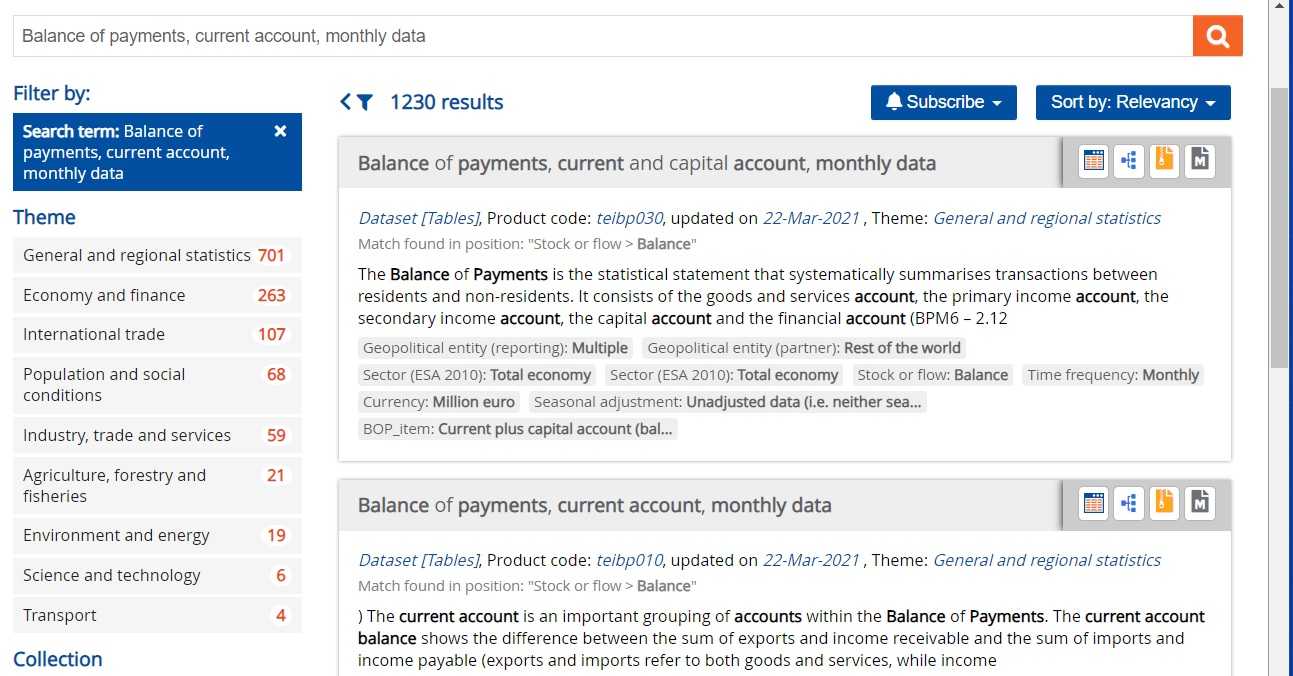The width and height of the screenshot is (1293, 676).
Task: Click the orange search magnifier button
Action: coord(1217,36)
